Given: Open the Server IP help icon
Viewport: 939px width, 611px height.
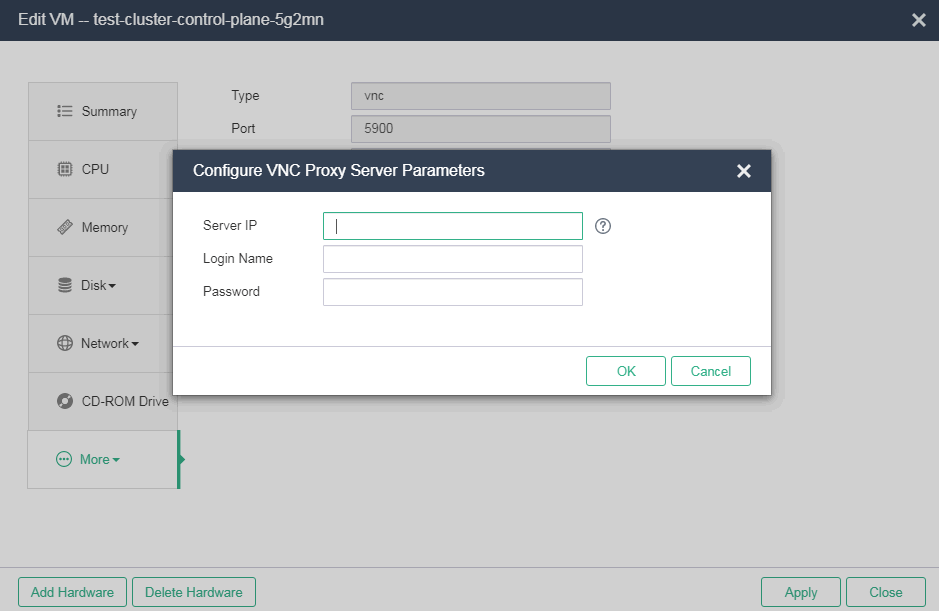Looking at the screenshot, I should click(x=603, y=226).
